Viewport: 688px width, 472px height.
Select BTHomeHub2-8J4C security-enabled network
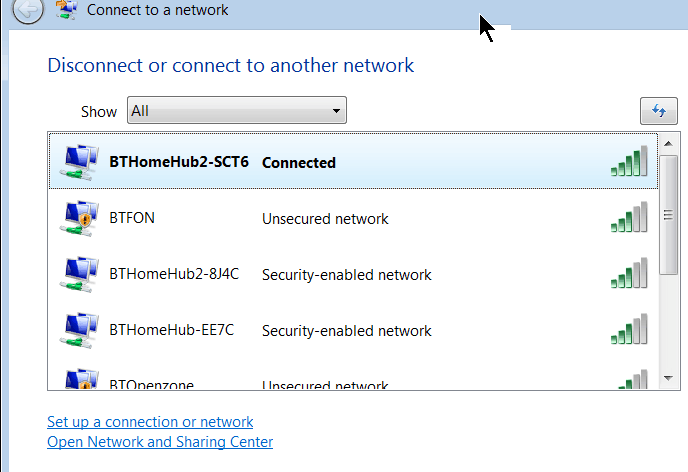click(353, 274)
